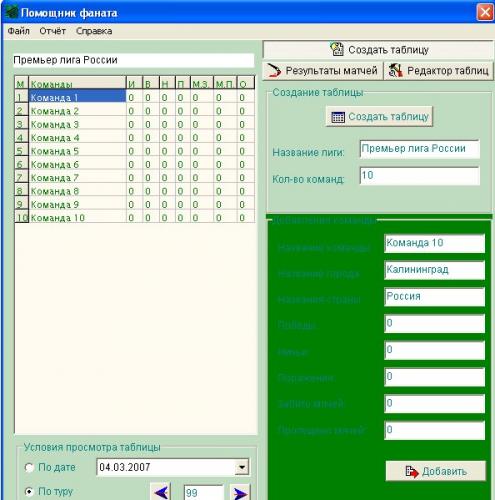Click the city field containing 'Калининград'

point(435,270)
